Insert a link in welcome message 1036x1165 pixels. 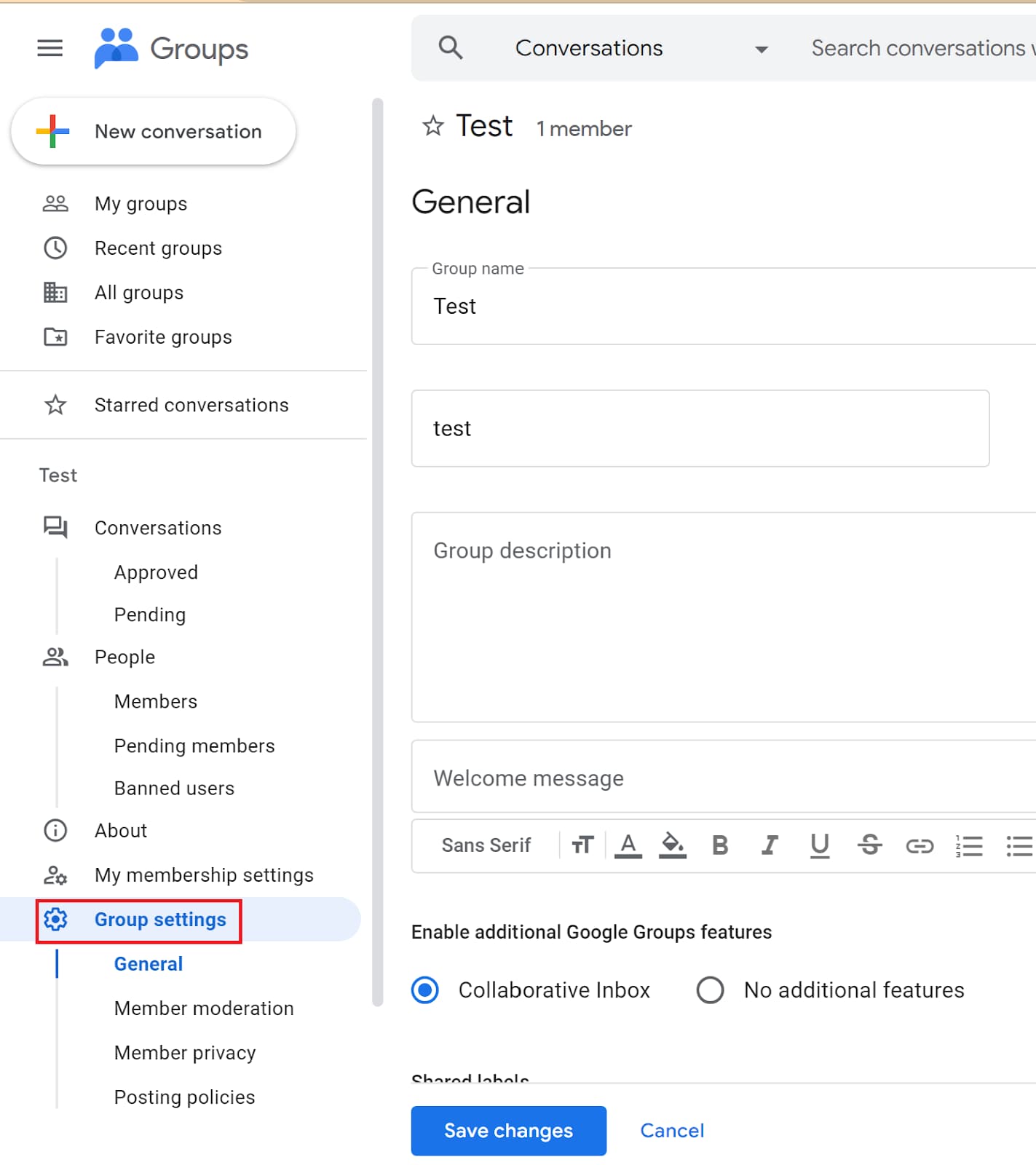[920, 845]
